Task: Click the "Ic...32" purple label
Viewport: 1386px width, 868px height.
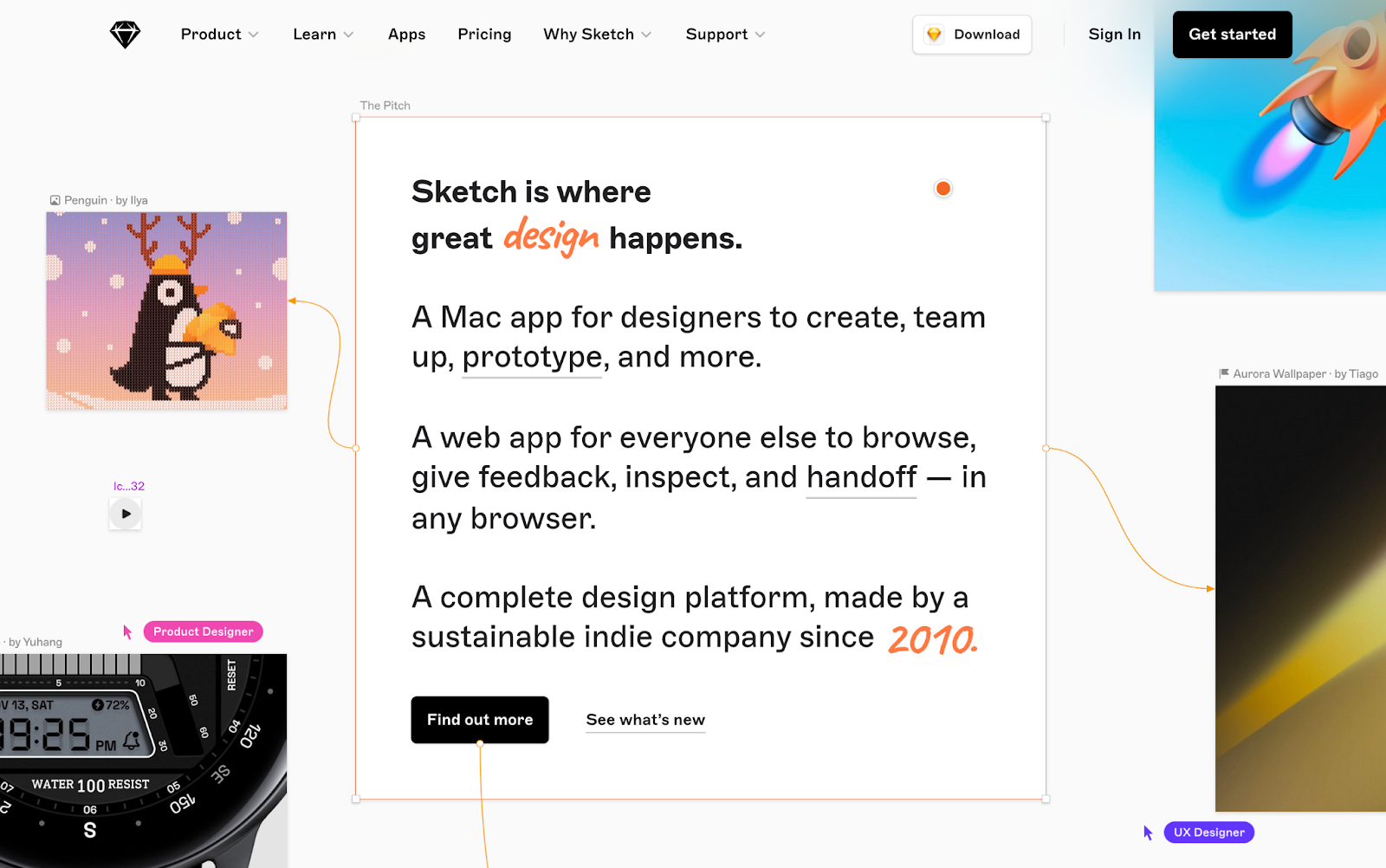Action: click(129, 486)
